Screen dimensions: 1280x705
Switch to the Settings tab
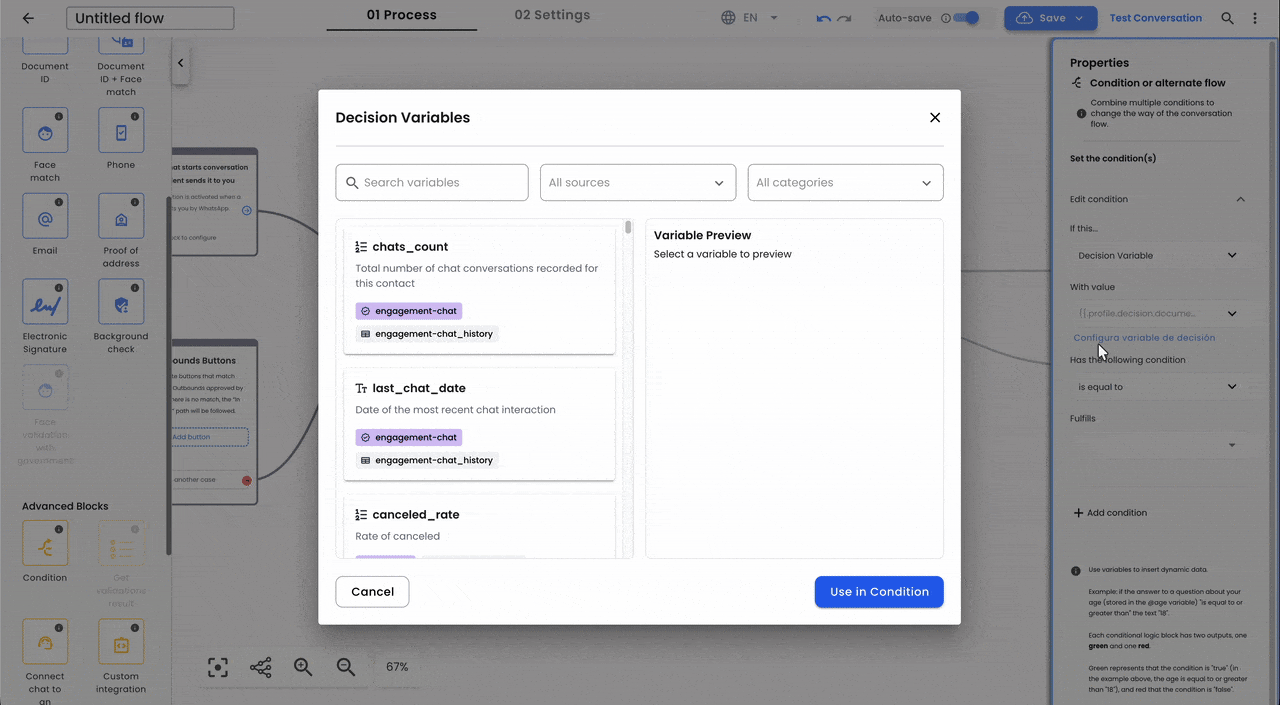tap(552, 15)
